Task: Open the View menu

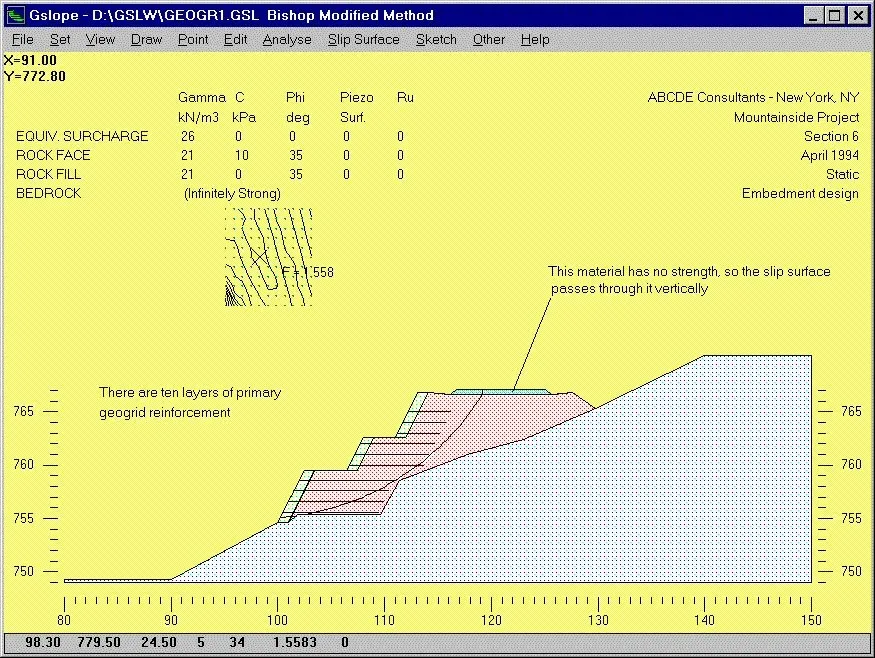Action: point(99,39)
